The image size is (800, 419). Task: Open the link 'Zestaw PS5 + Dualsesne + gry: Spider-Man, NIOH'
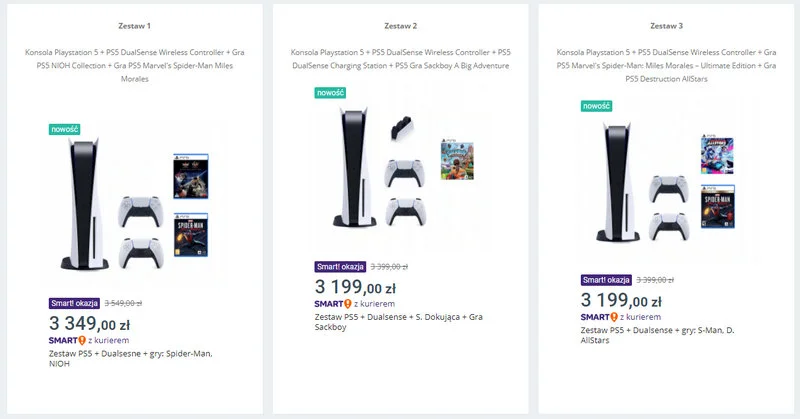(130, 359)
